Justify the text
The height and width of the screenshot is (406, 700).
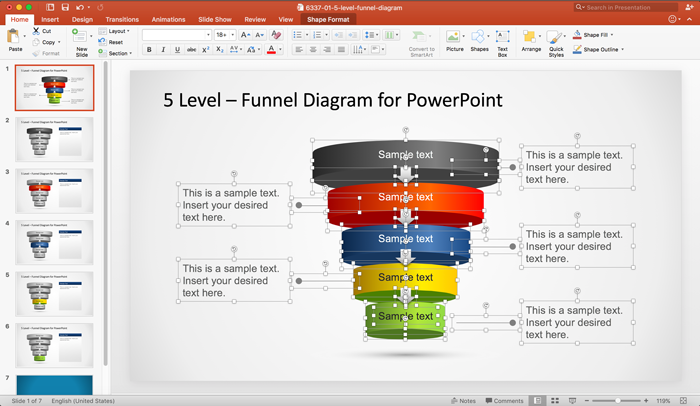[342, 50]
